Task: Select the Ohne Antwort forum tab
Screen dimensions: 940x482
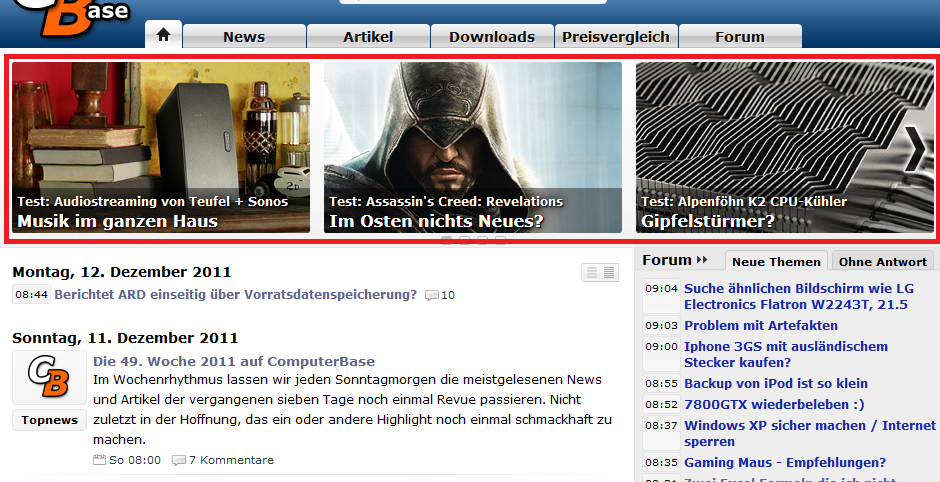Action: point(882,262)
